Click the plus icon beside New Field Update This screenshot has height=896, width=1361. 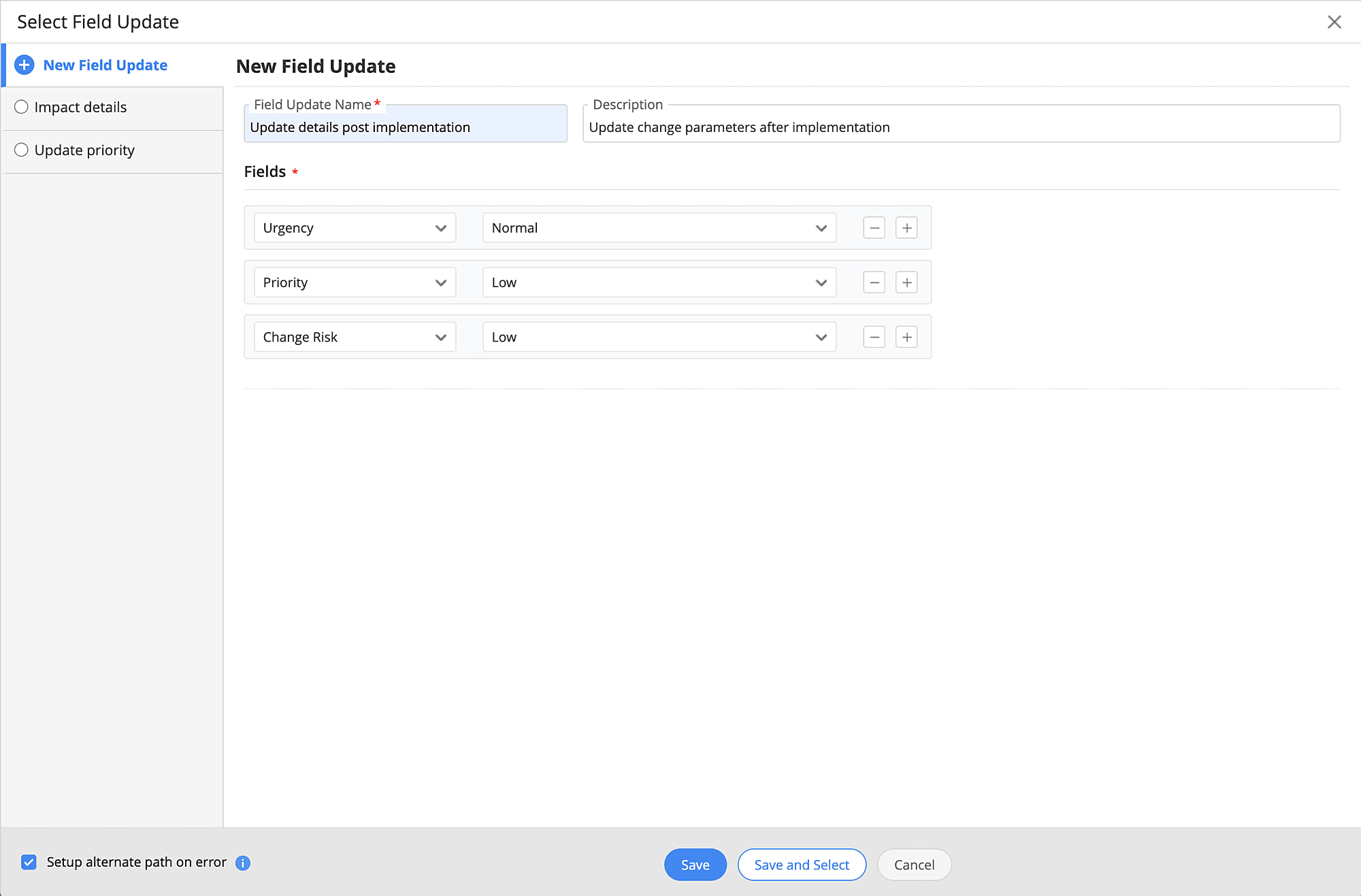click(x=24, y=65)
